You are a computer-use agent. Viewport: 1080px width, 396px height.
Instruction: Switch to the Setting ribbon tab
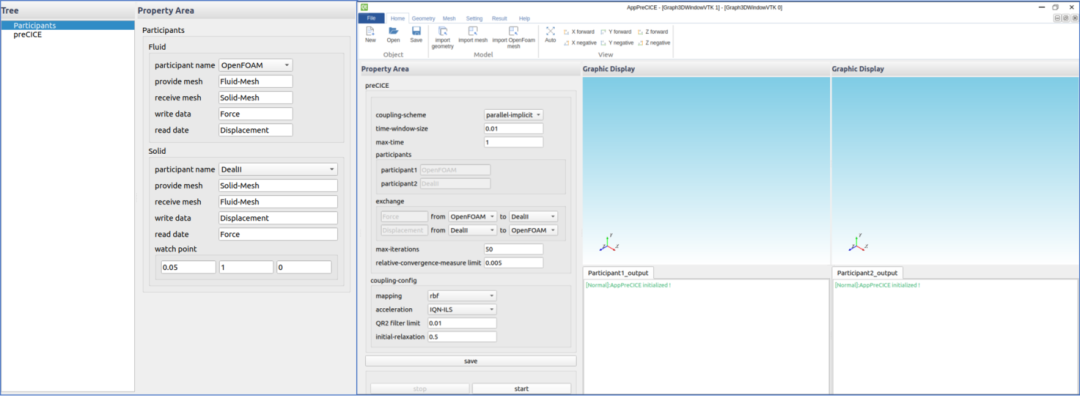(x=474, y=19)
